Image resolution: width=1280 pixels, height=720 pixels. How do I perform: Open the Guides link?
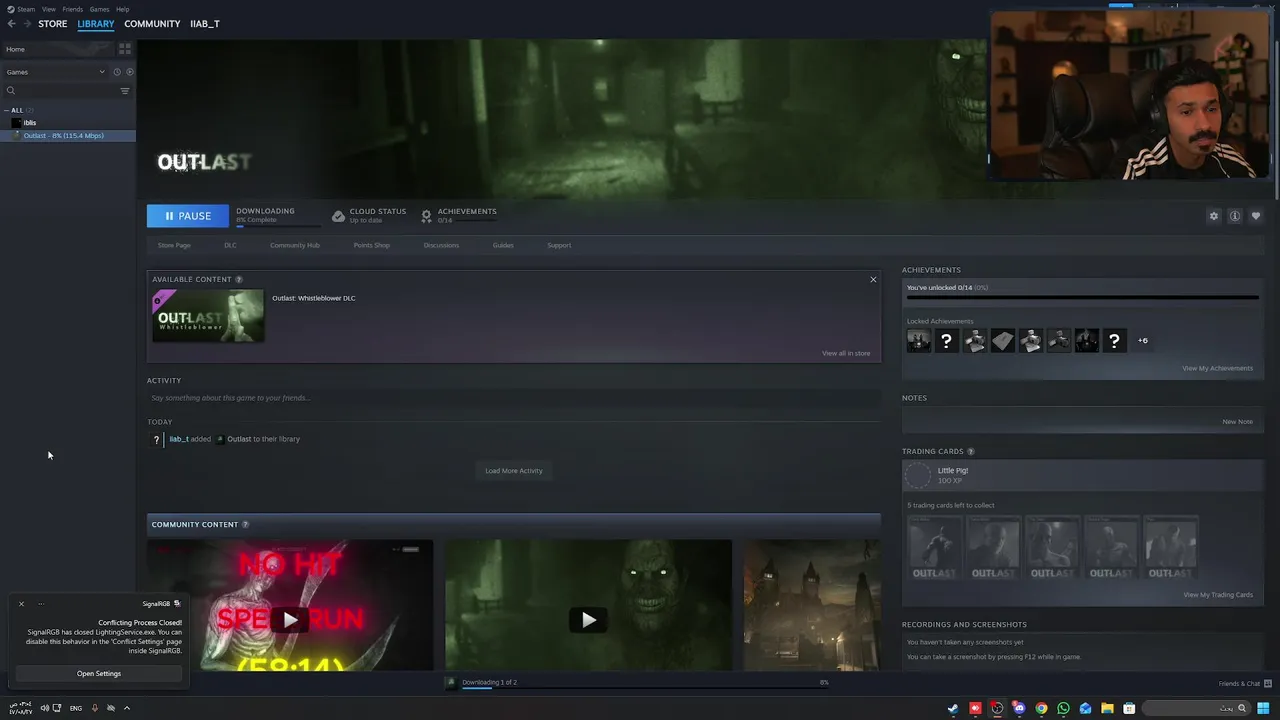click(x=503, y=245)
